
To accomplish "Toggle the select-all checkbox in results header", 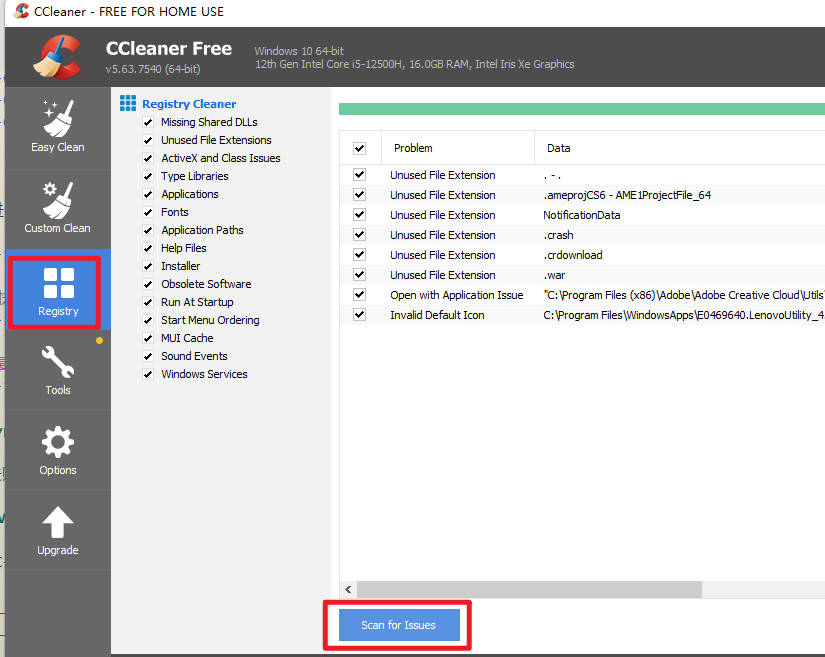I will [x=359, y=148].
